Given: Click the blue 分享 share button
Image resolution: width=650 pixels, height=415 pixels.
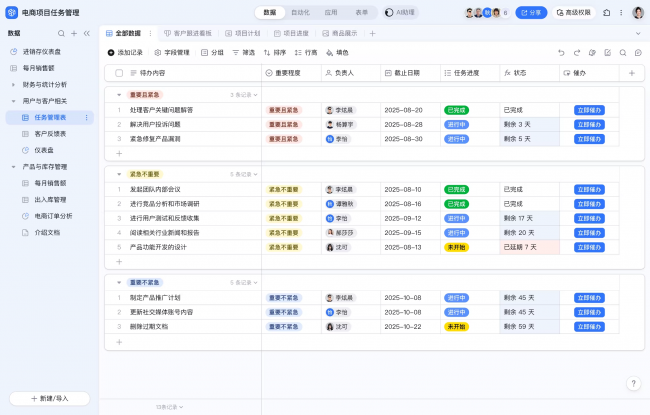Looking at the screenshot, I should 531,13.
